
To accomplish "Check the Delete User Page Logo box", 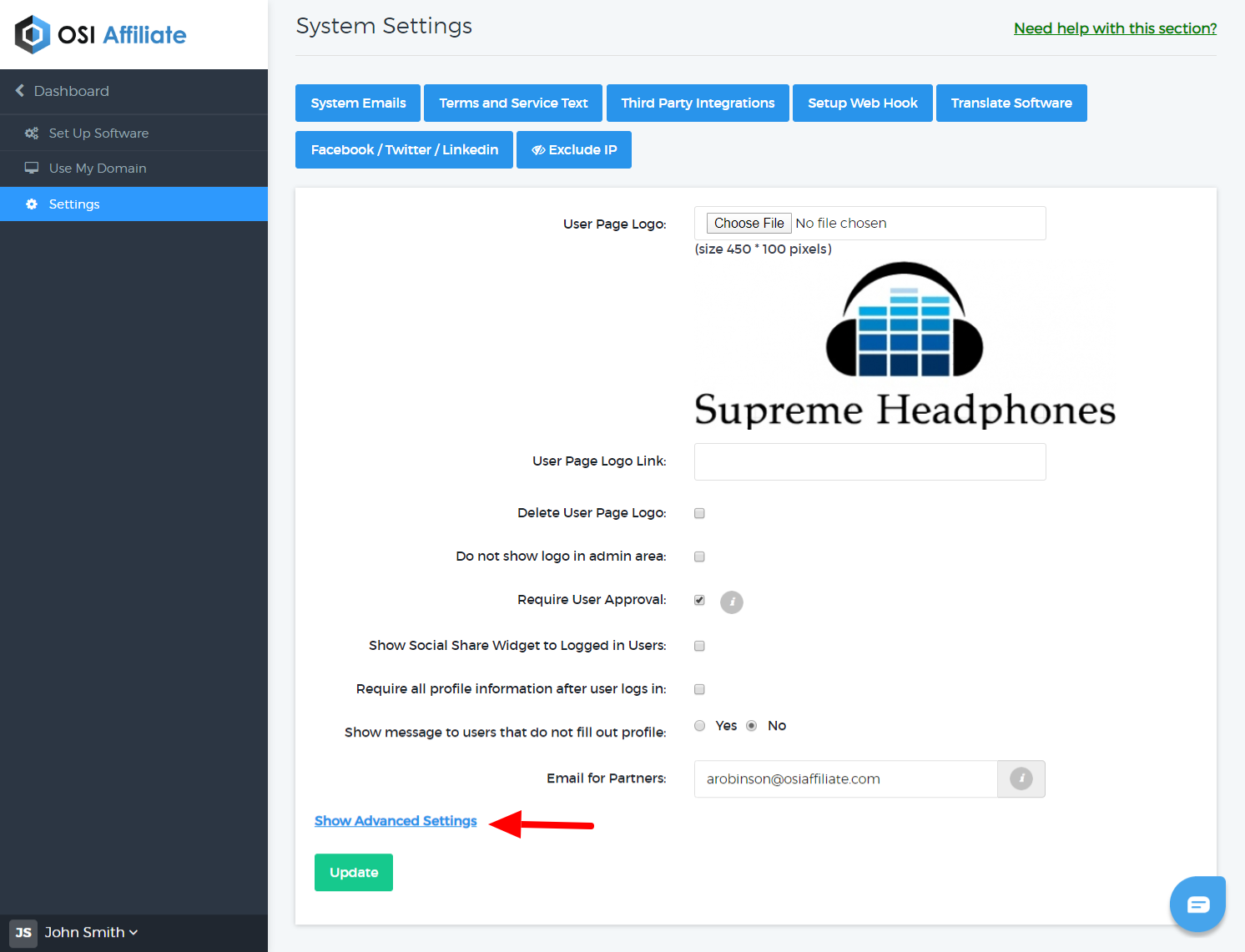I will click(x=699, y=513).
